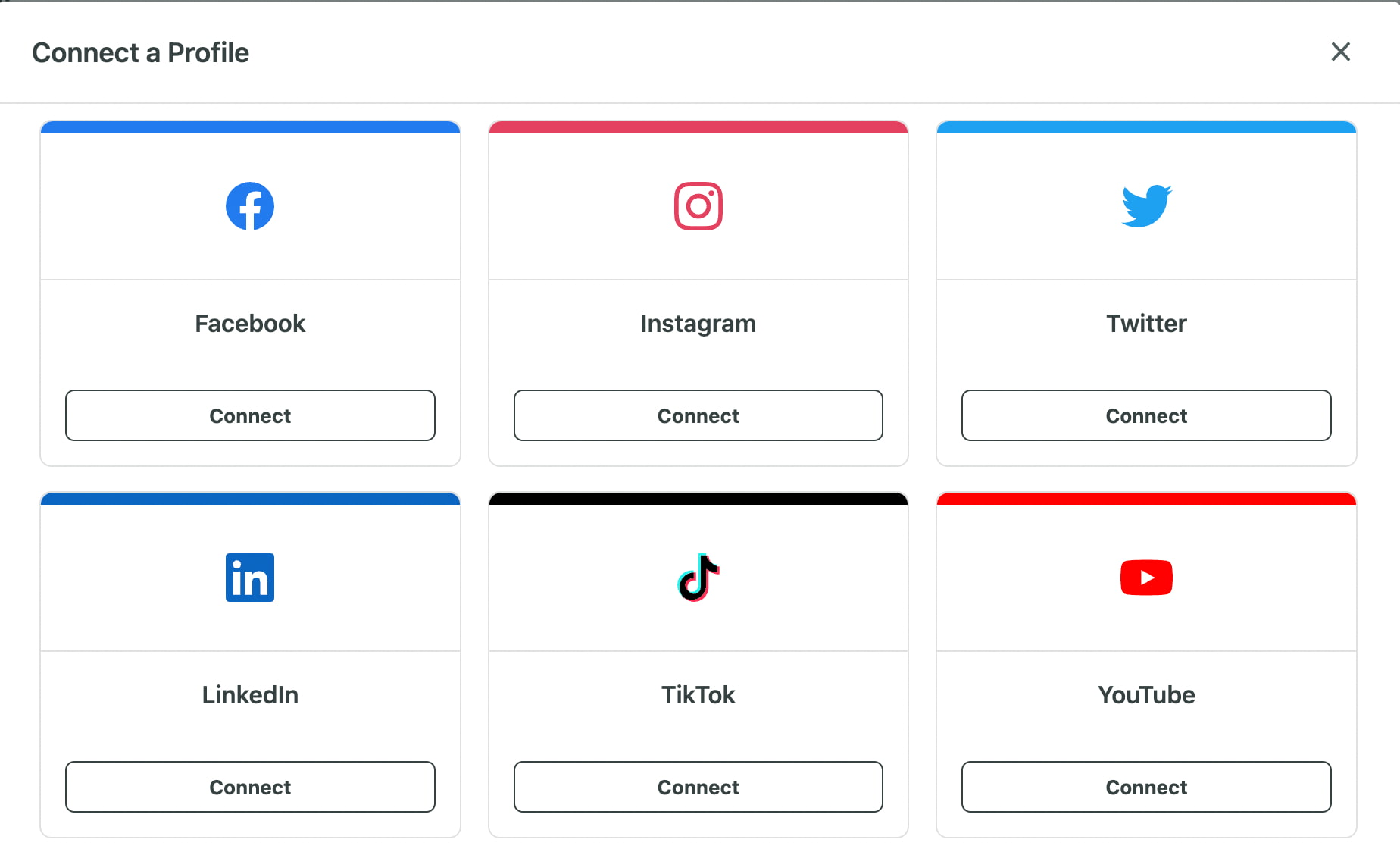Viewport: 1400px width, 855px height.
Task: Connect a LinkedIn profile
Action: (249, 787)
